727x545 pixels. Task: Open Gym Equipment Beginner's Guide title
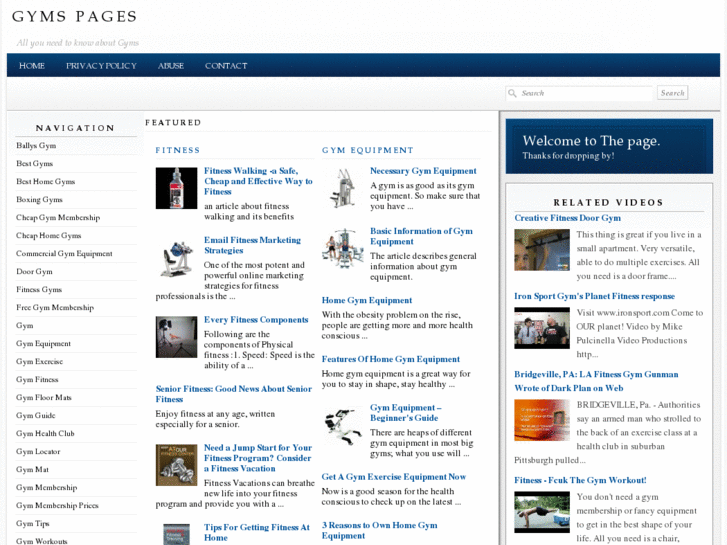pyautogui.click(x=406, y=413)
